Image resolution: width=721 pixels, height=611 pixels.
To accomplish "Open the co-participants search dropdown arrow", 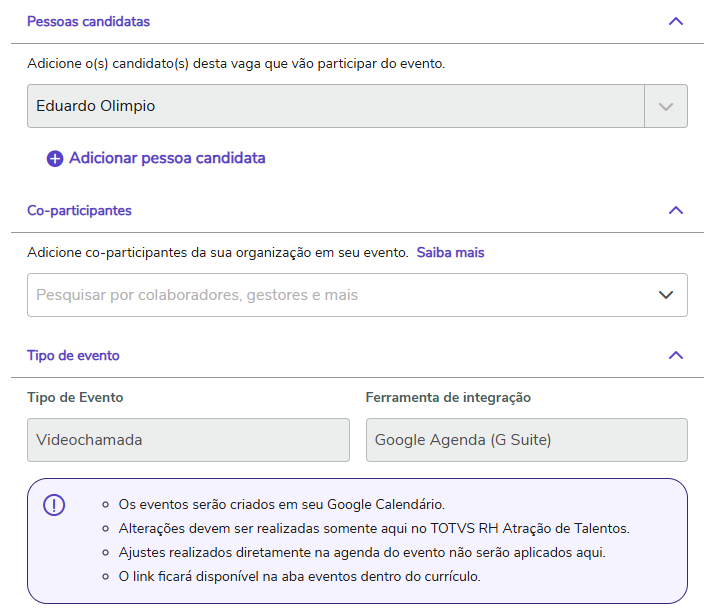I will pyautogui.click(x=666, y=295).
